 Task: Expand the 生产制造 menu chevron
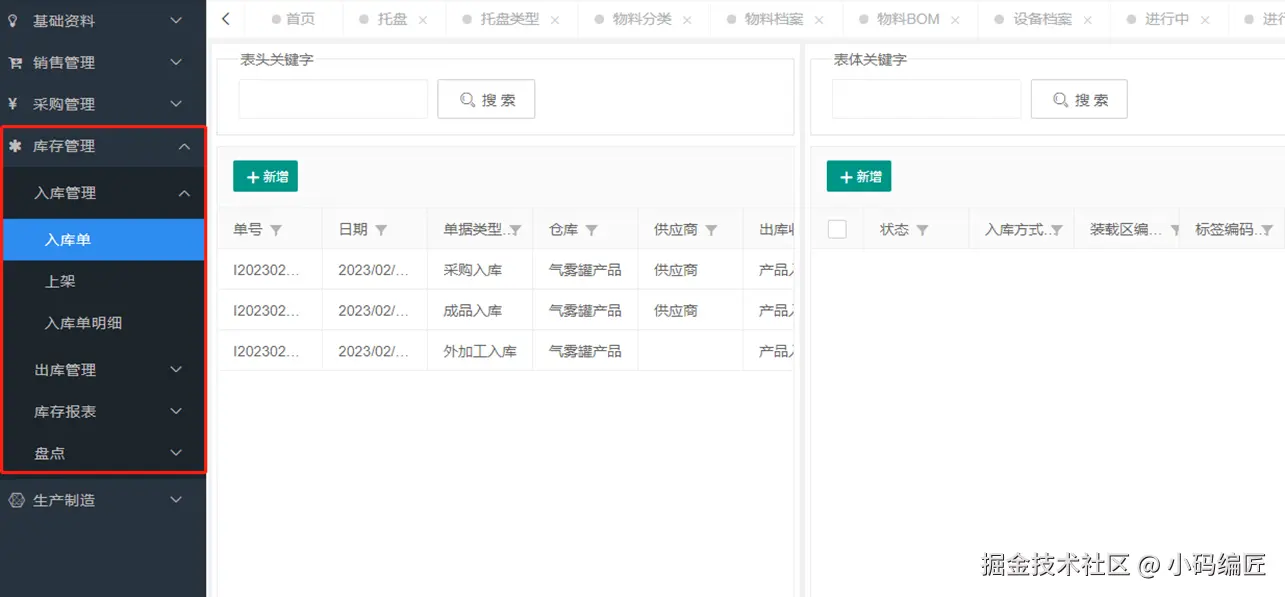[176, 500]
